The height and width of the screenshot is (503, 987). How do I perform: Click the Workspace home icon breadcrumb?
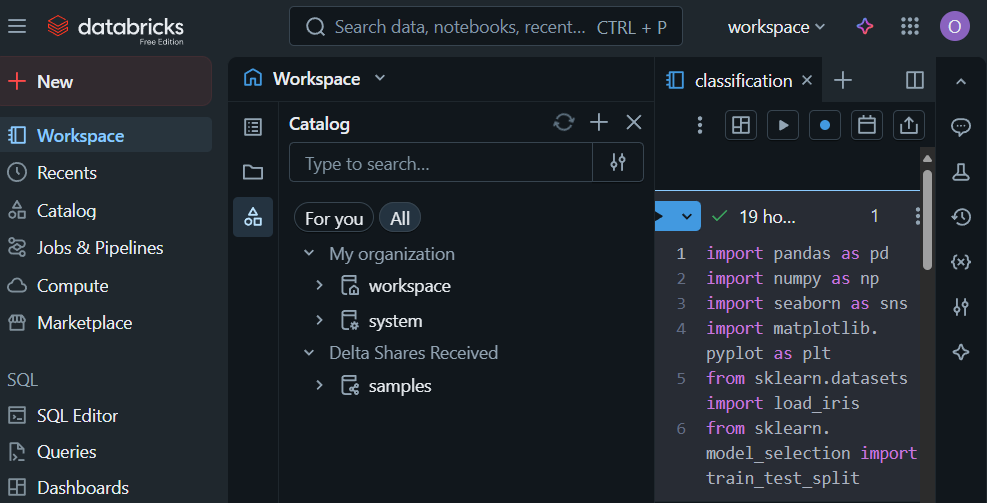point(253,79)
